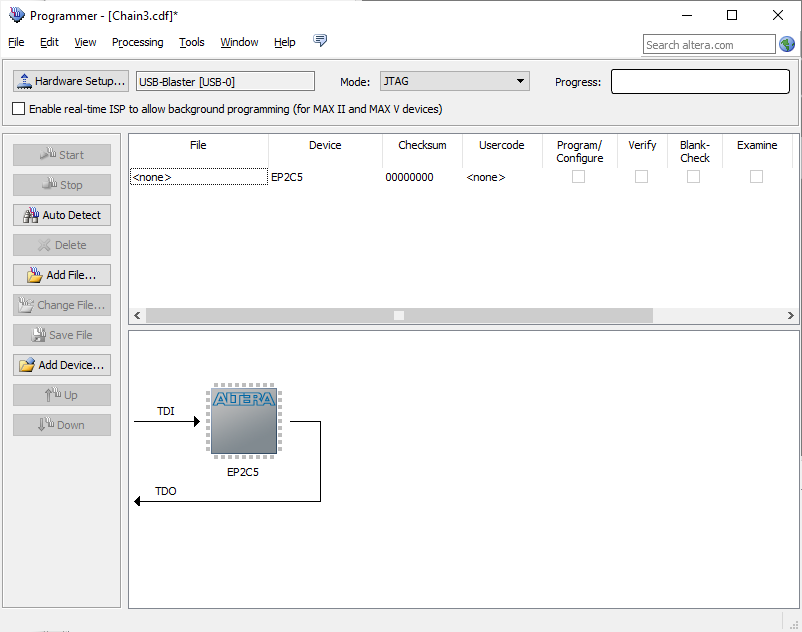Close the Programmer window

point(777,15)
